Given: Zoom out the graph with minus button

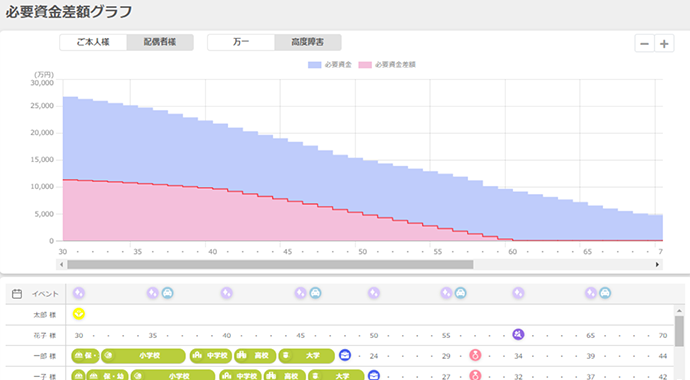Looking at the screenshot, I should (x=644, y=44).
